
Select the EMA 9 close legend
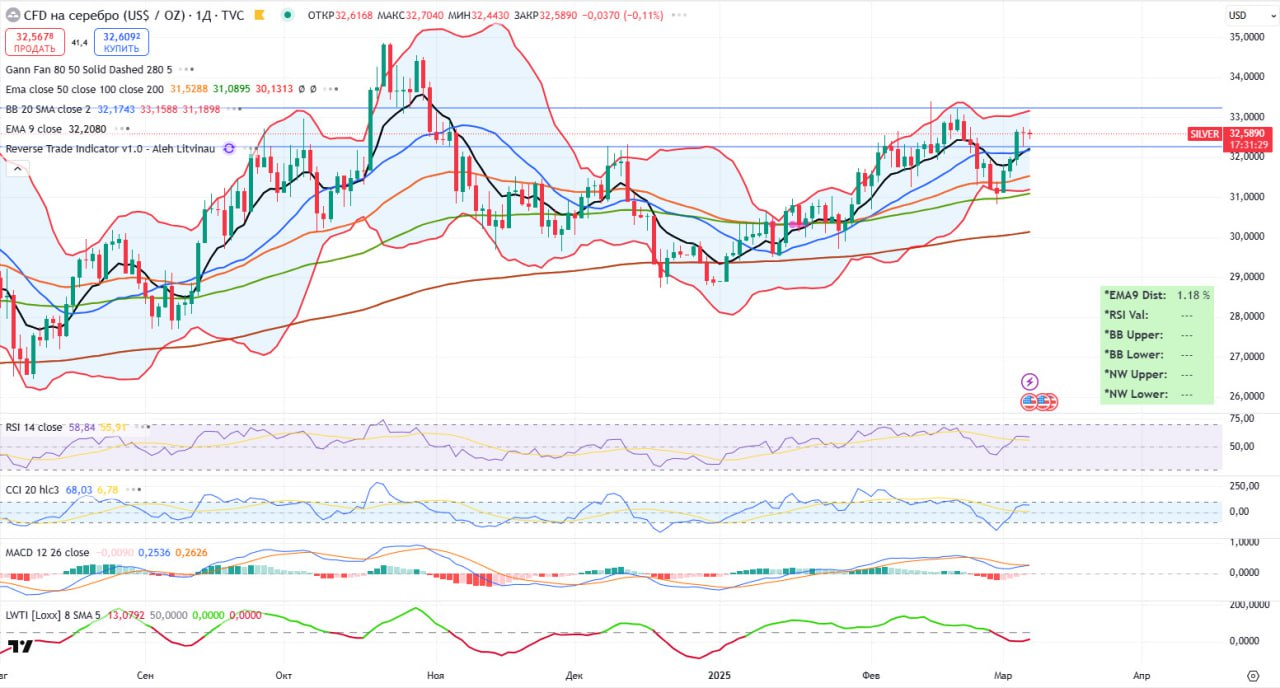point(34,129)
